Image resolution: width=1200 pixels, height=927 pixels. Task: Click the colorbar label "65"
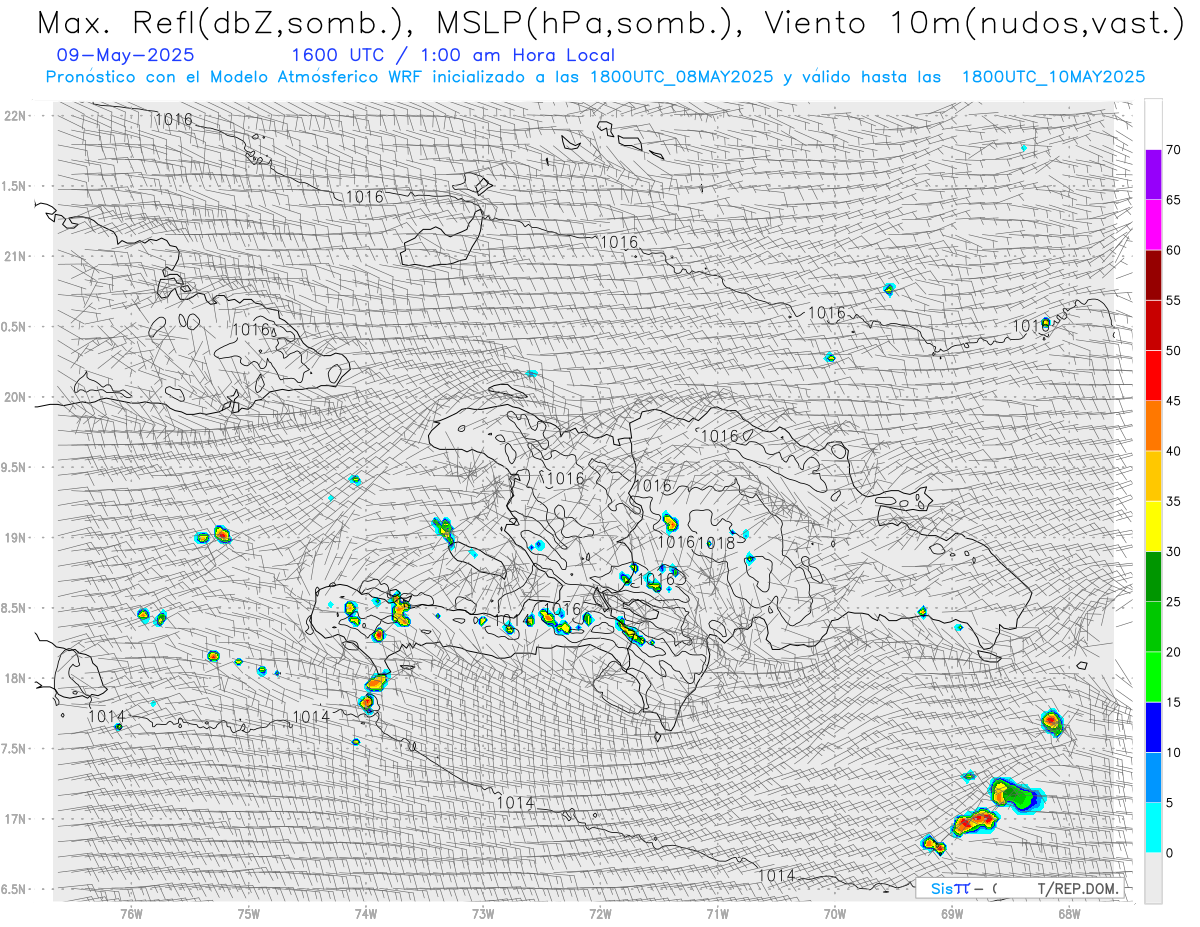[x=1173, y=200]
